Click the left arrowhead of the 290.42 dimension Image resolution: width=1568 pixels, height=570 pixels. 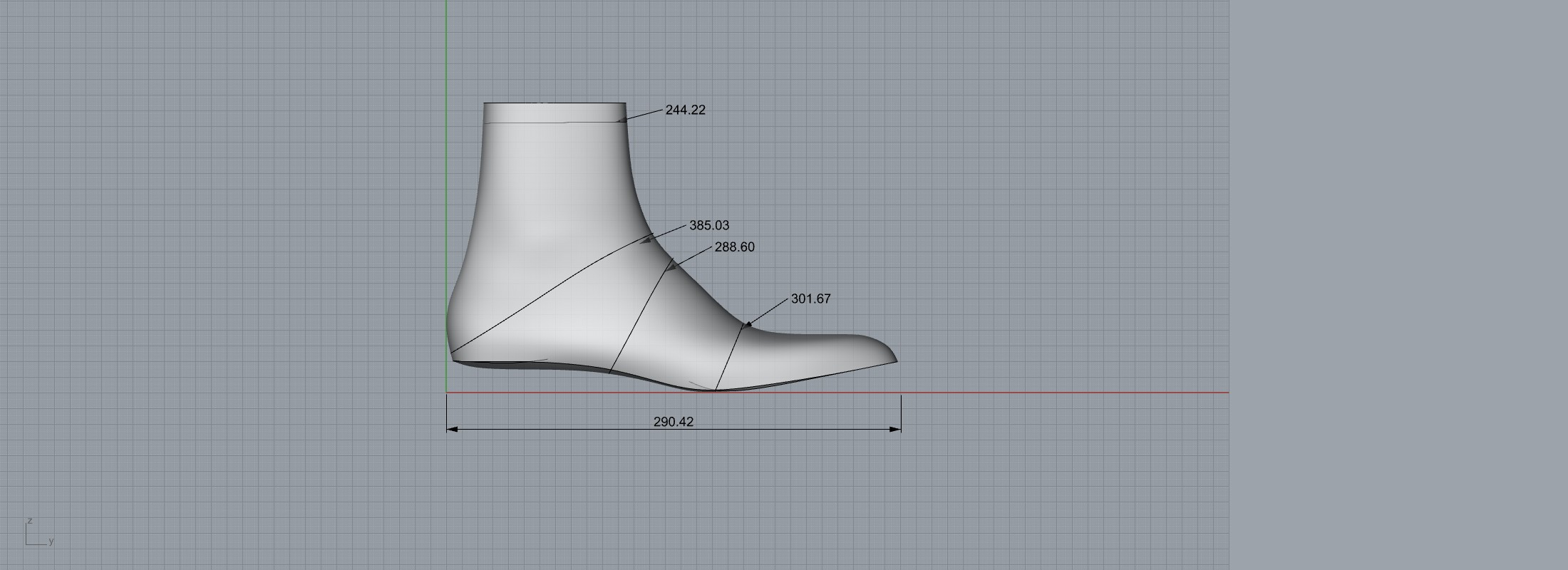point(451,430)
